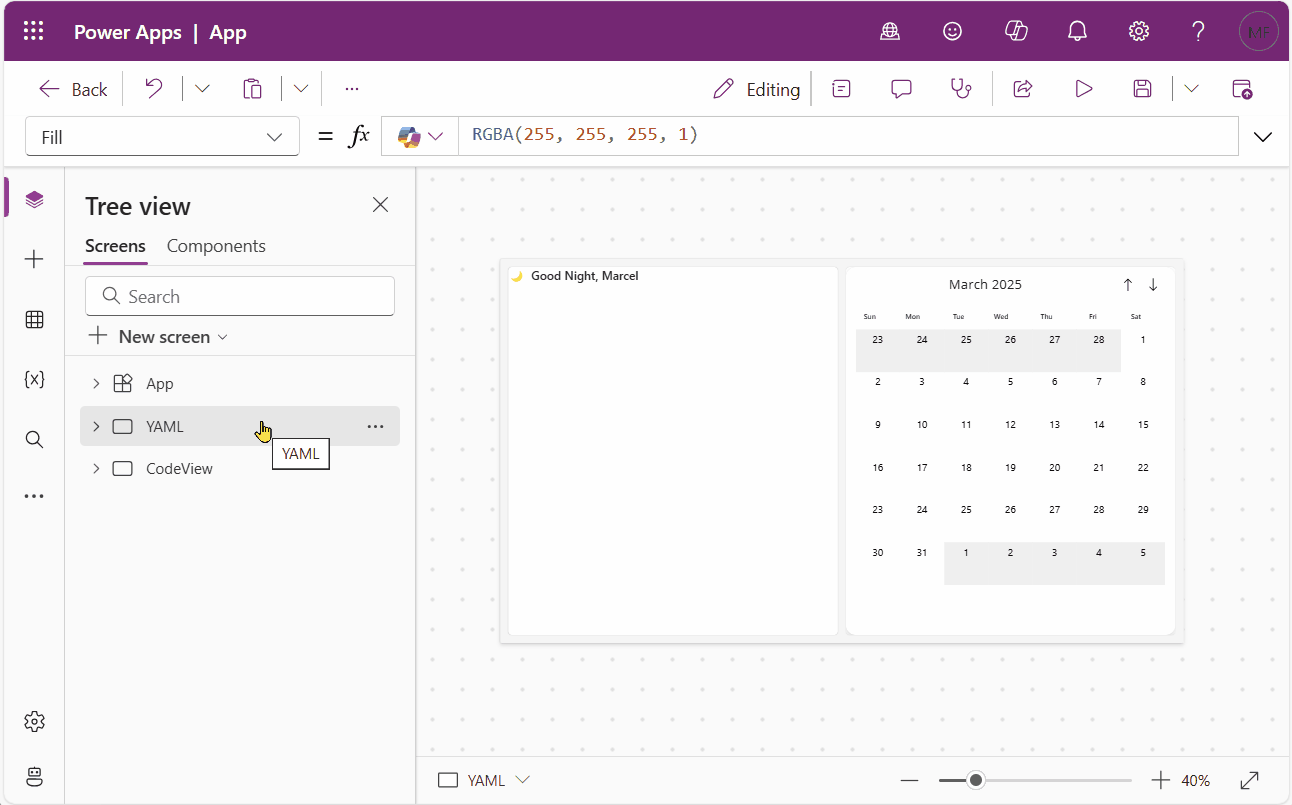Open Copilot from the top bar

[1016, 31]
